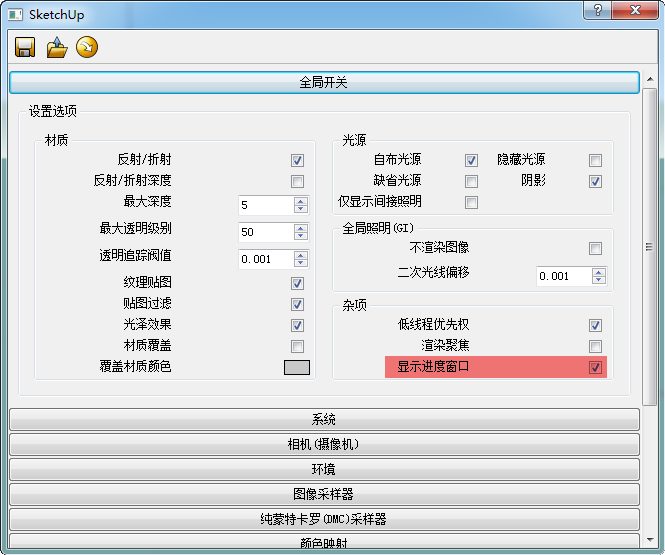Enable the 材质覆盖 checkbox

point(297,346)
